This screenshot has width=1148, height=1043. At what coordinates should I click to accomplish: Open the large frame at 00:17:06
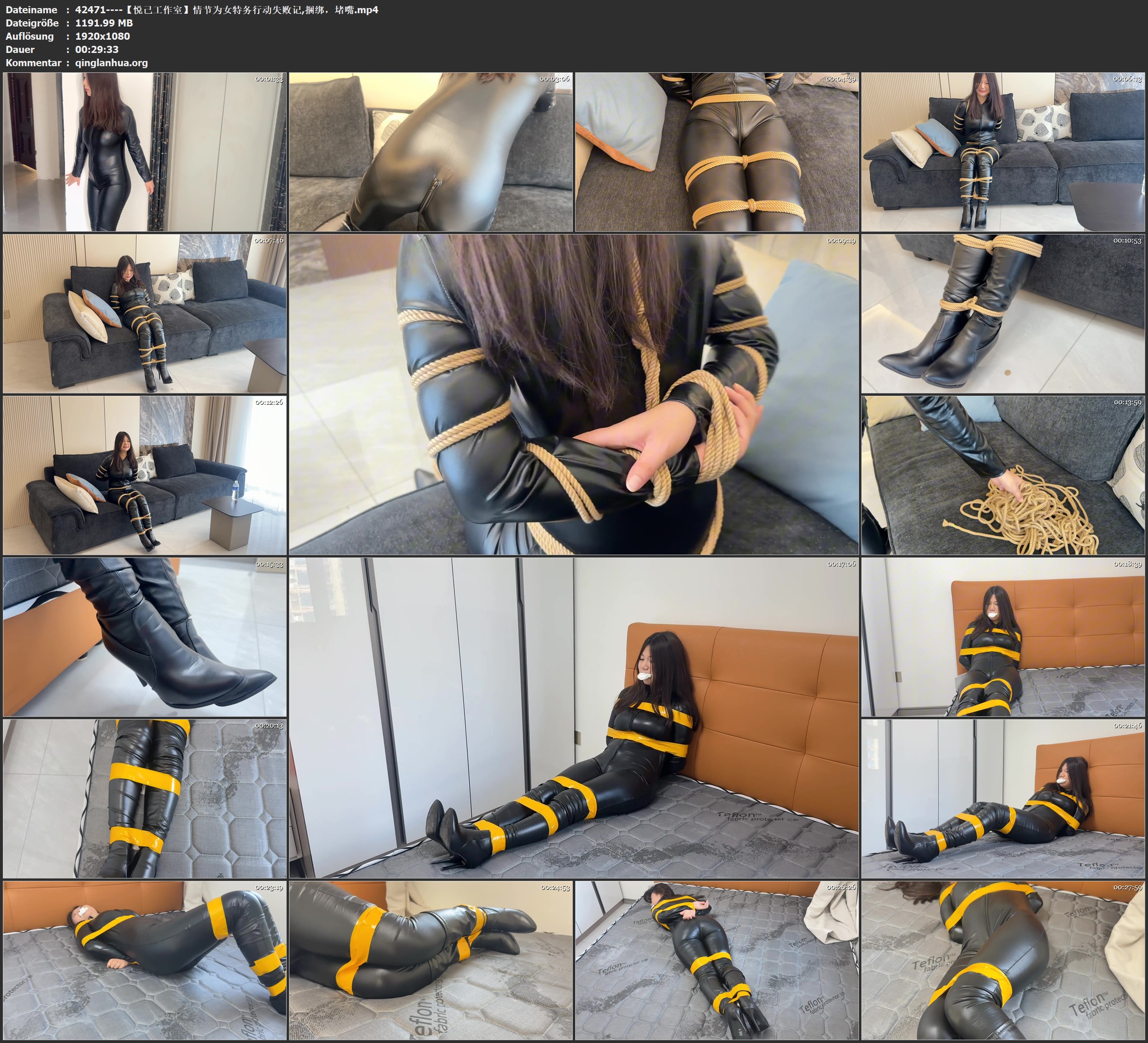[573, 717]
